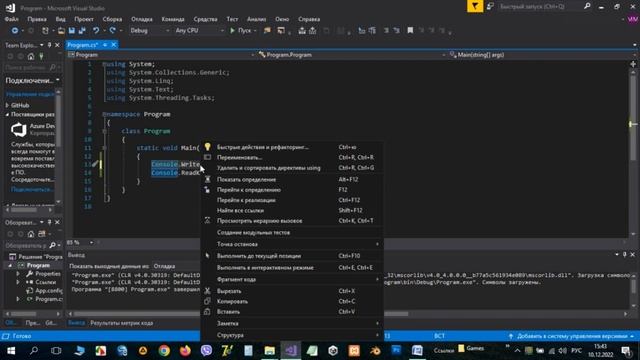Expand the Program.cs node in Solution Explorer
640x360 pixels.
pyautogui.click(x=18, y=299)
